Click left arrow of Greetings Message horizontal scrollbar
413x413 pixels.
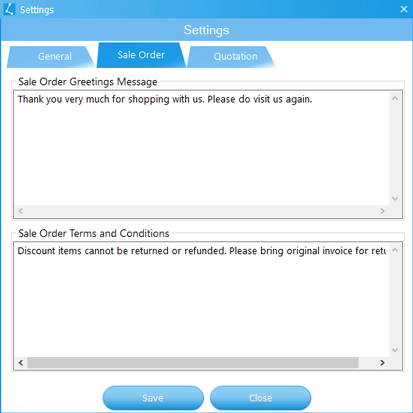click(x=21, y=211)
